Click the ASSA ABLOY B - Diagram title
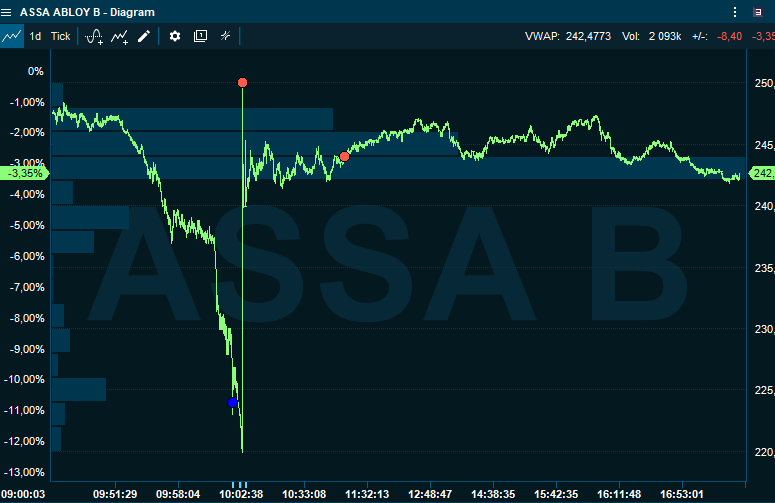The width and height of the screenshot is (775, 503). click(x=87, y=12)
